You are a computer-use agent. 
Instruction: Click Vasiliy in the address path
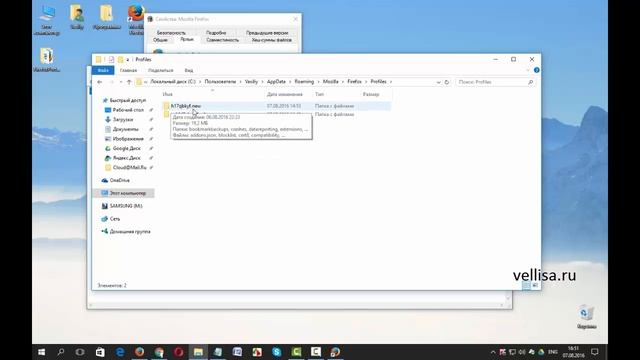[x=251, y=82]
